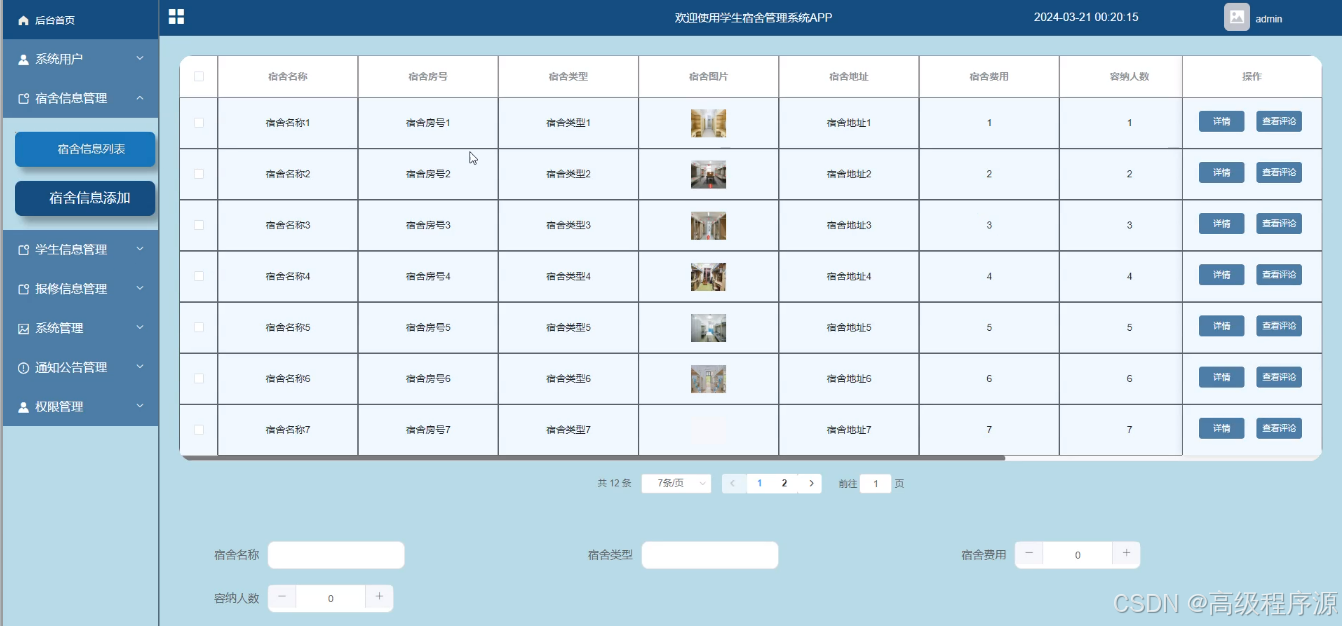The image size is (1342, 626).
Task: Click the 宿舍名称 search input field
Action: click(336, 555)
